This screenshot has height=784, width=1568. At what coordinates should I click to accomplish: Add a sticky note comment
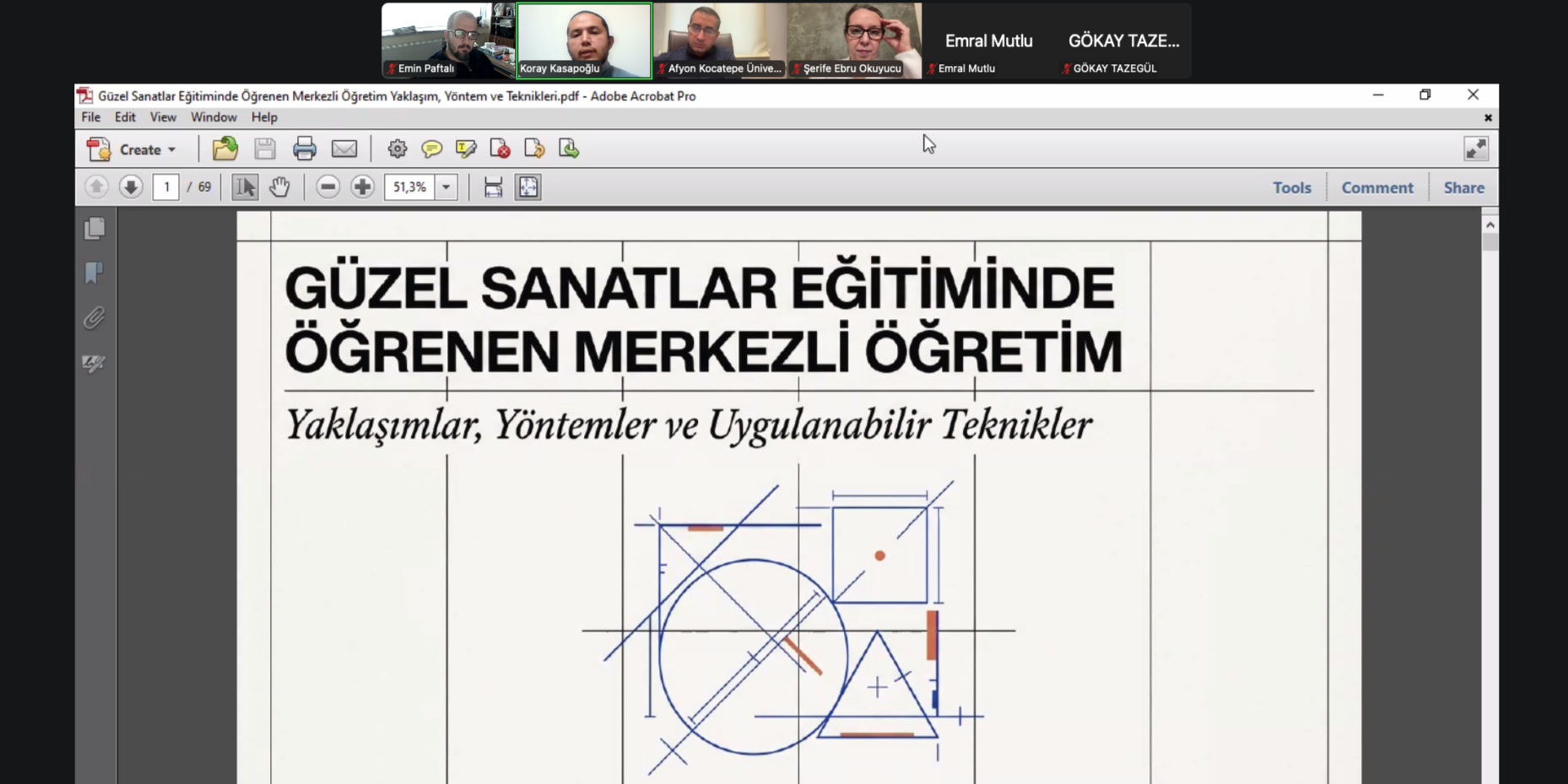click(x=431, y=149)
